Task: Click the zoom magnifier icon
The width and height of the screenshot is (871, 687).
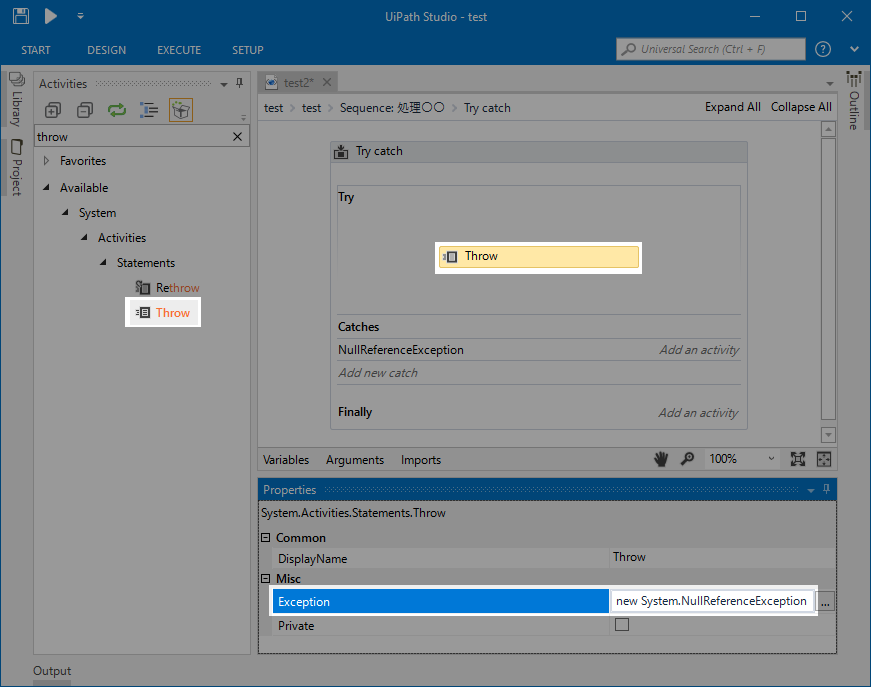Action: [687, 459]
